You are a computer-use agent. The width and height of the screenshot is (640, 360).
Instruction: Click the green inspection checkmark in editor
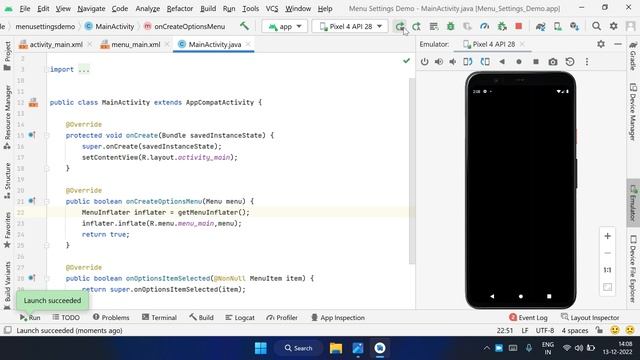click(x=406, y=61)
